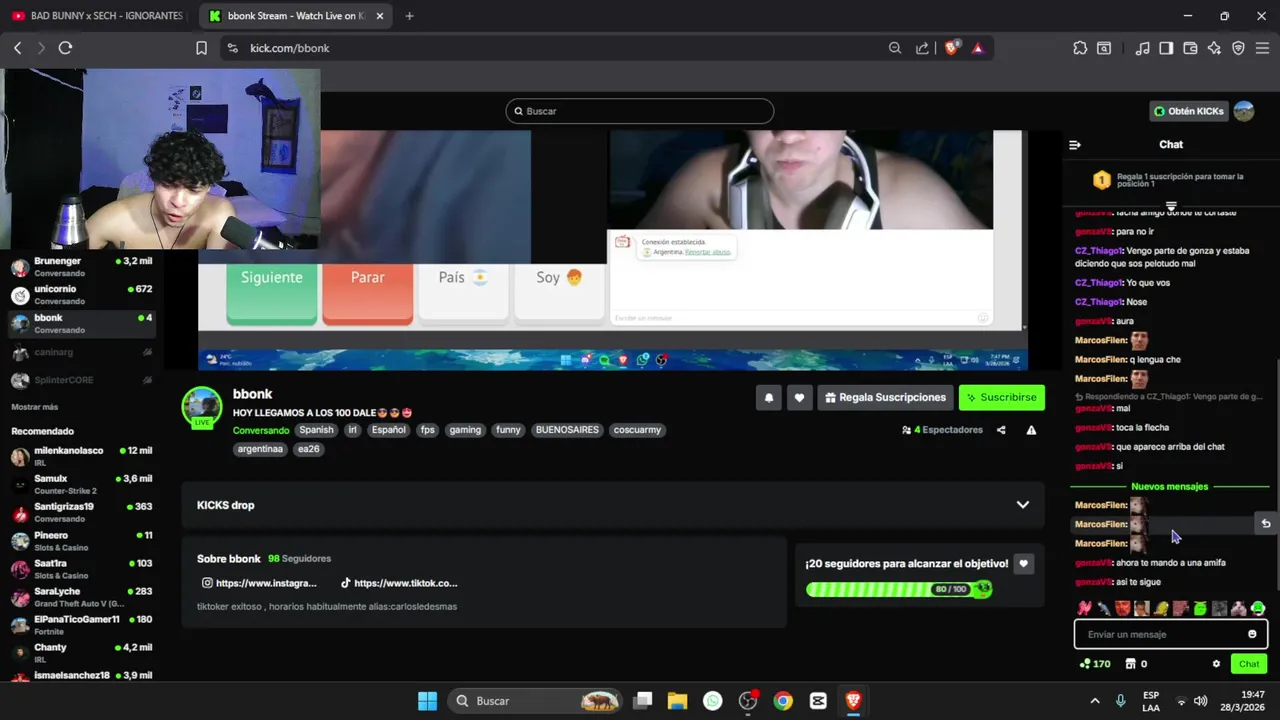Click the green Suscribirse button
Screen dimensions: 1280x720
pos(1001,398)
